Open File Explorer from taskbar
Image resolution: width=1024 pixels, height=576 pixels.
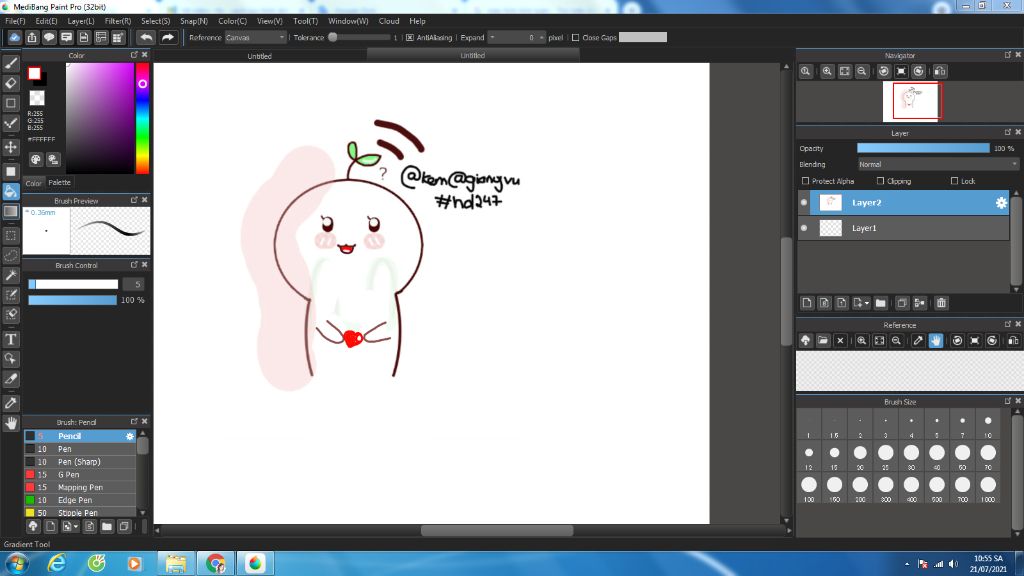[x=175, y=563]
